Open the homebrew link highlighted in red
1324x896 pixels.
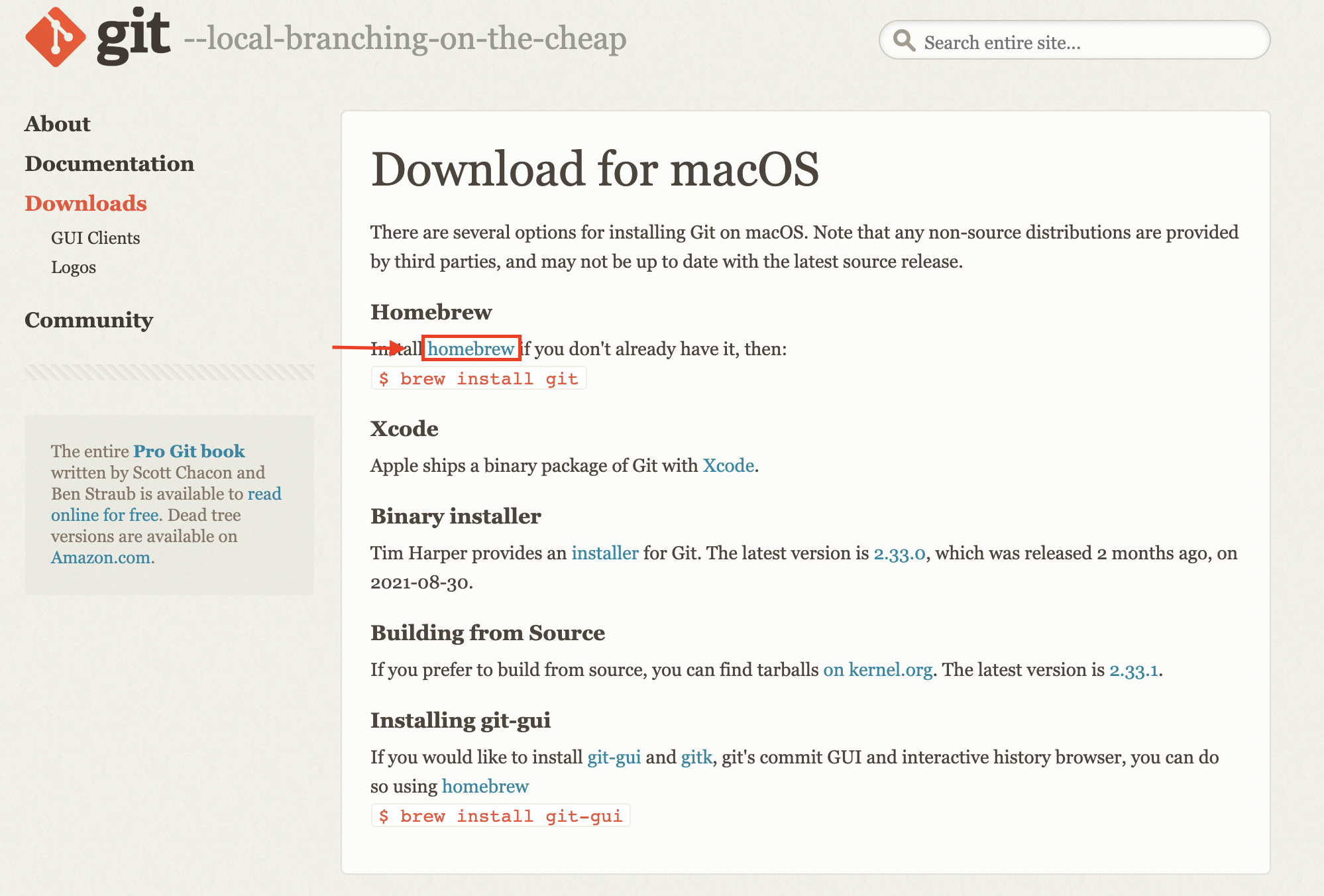[x=471, y=349]
